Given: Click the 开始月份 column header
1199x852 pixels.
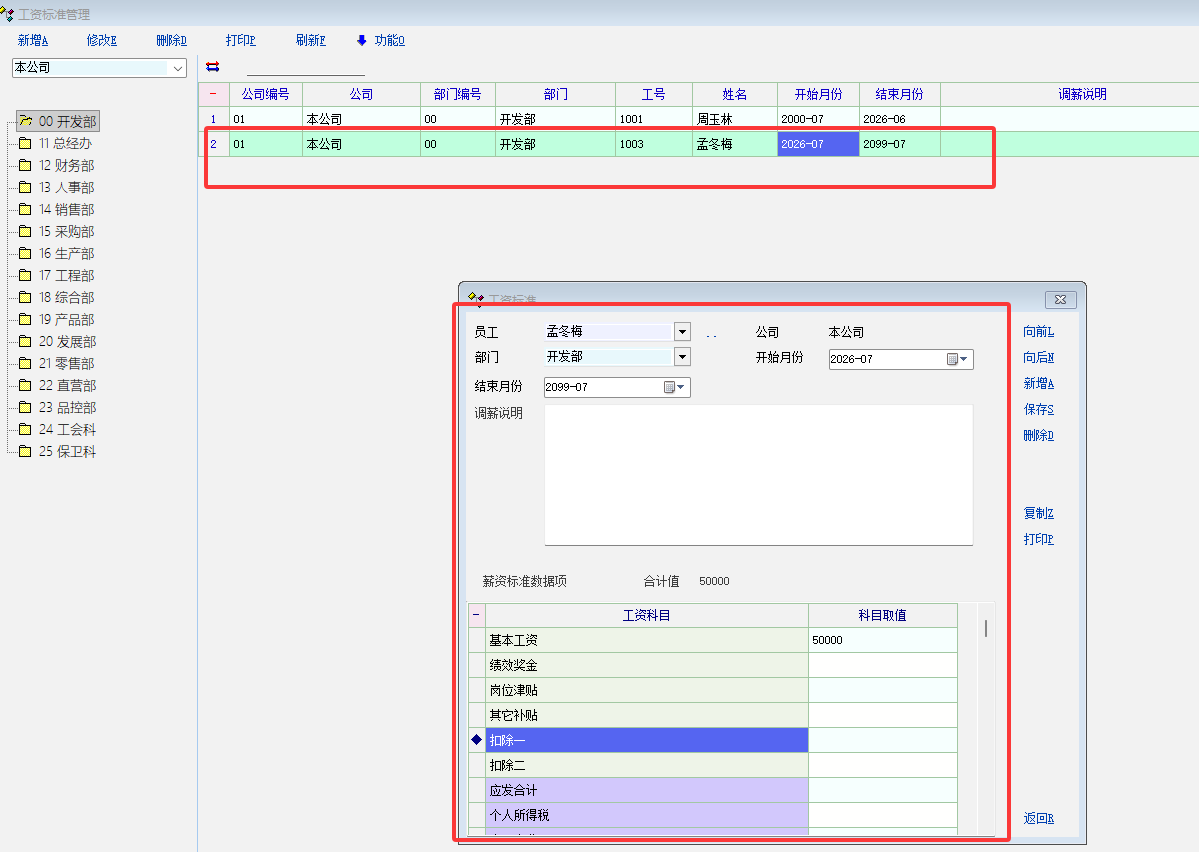Looking at the screenshot, I should point(817,94).
